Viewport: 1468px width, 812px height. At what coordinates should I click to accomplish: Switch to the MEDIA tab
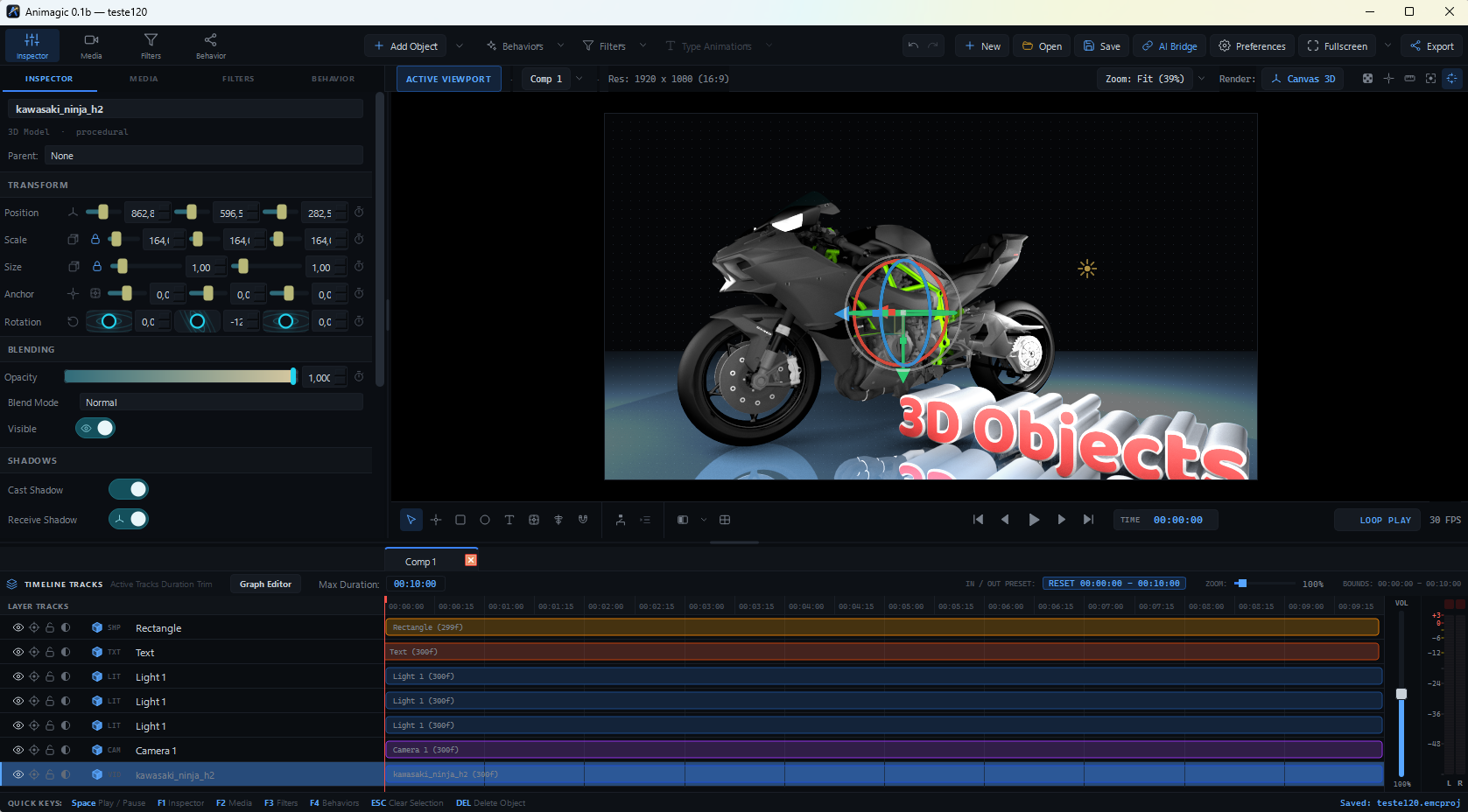click(x=144, y=79)
